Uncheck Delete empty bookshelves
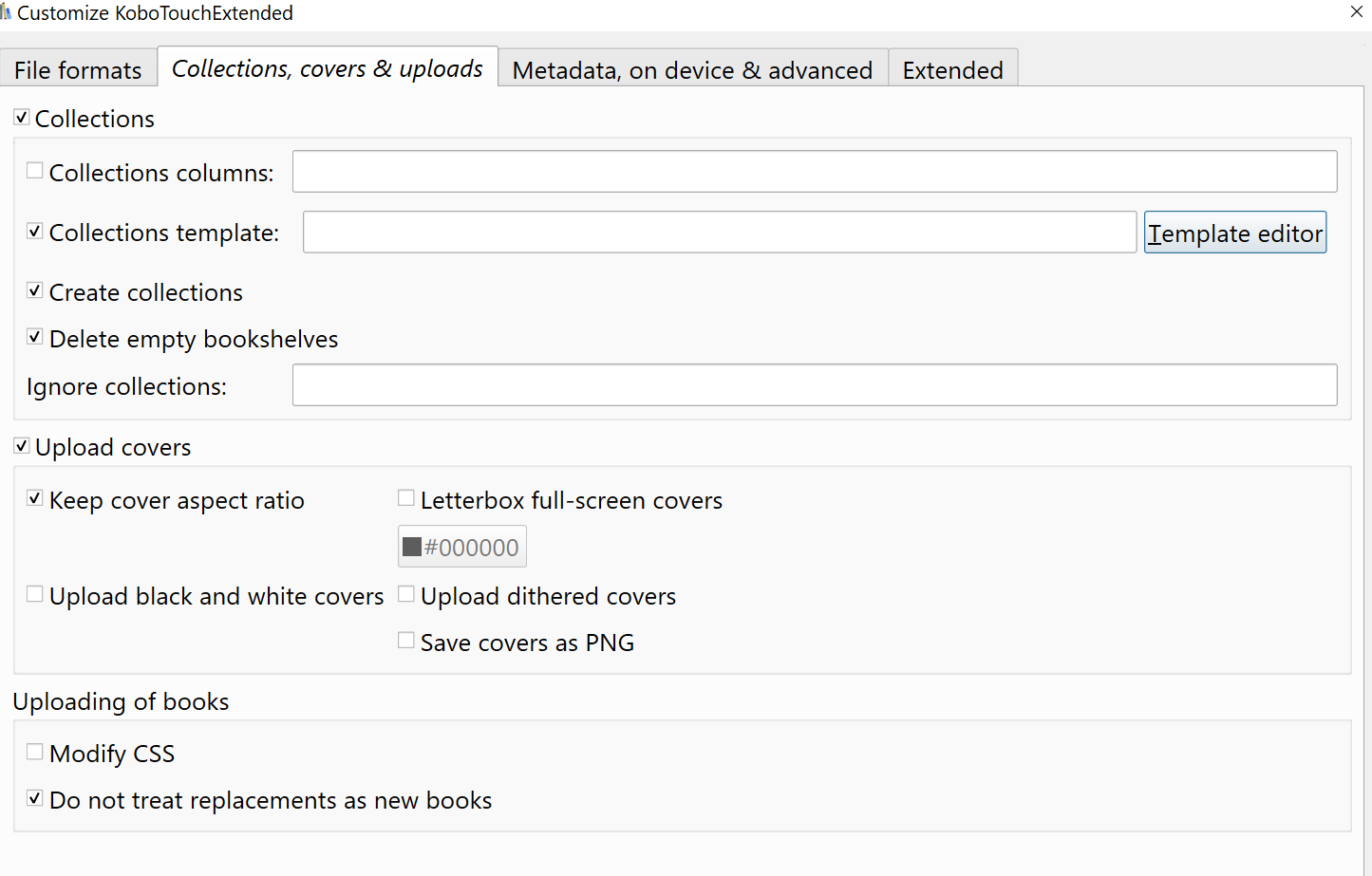This screenshot has width=1372, height=876. (35, 338)
